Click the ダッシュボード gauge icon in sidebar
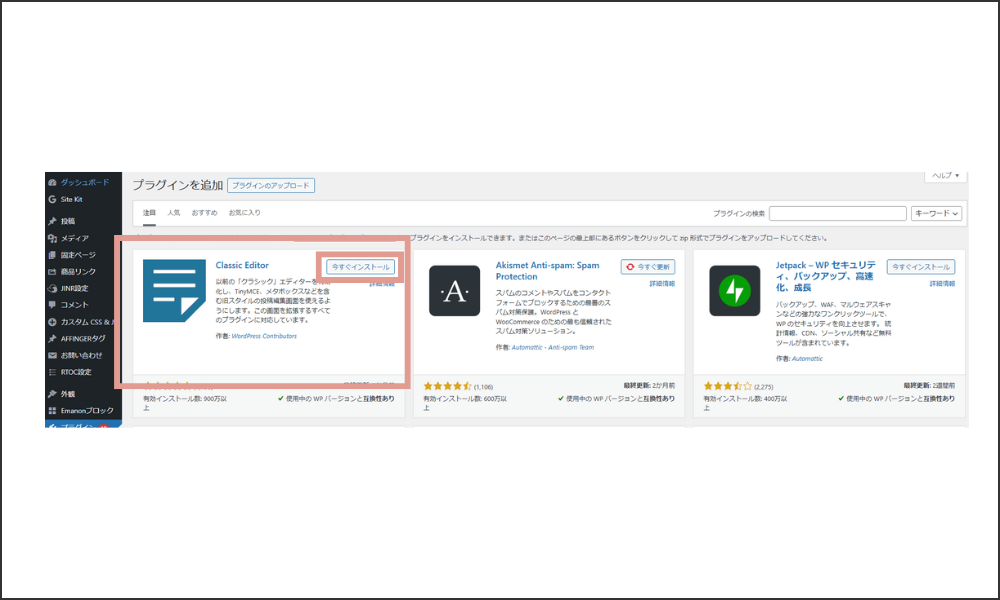Viewport: 1000px width, 600px height. [x=52, y=182]
